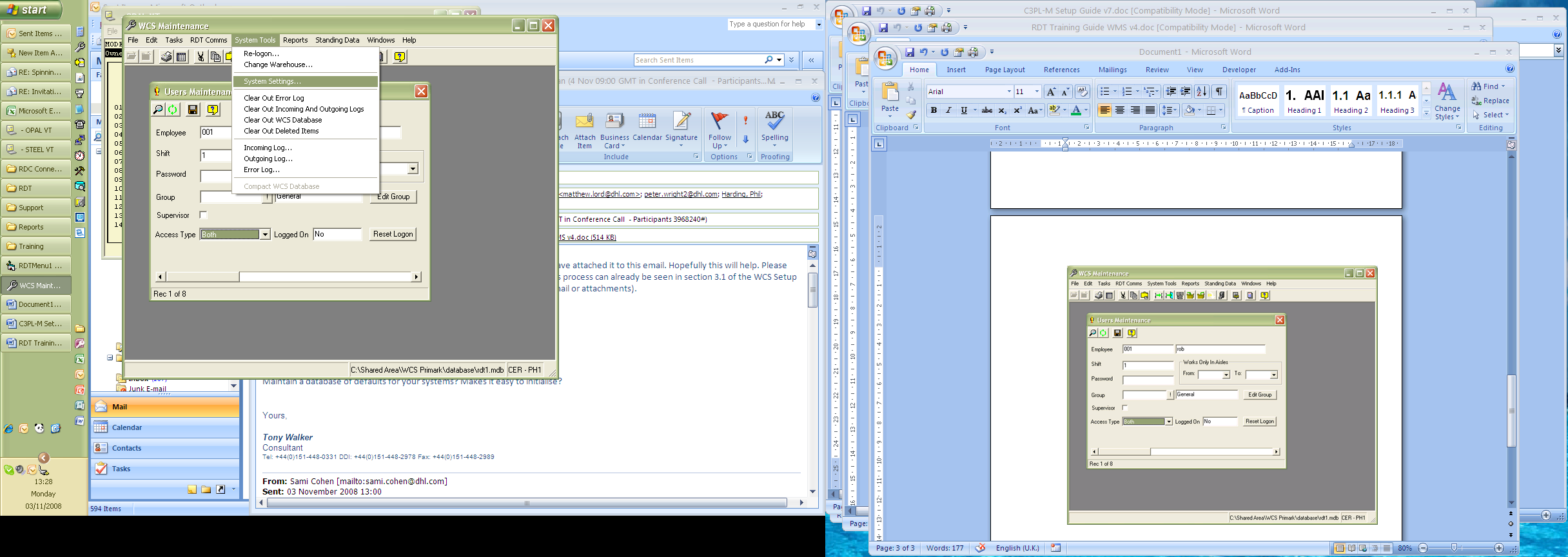Click the yellow help icon in Users Maintenance
The height and width of the screenshot is (557, 1568).
coord(213,110)
